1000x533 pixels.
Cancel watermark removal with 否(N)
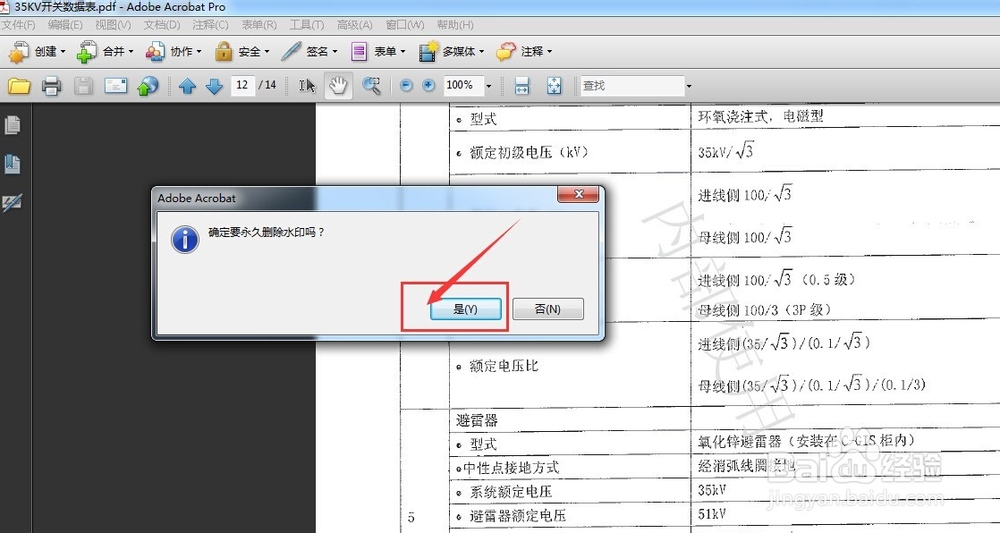[548, 309]
